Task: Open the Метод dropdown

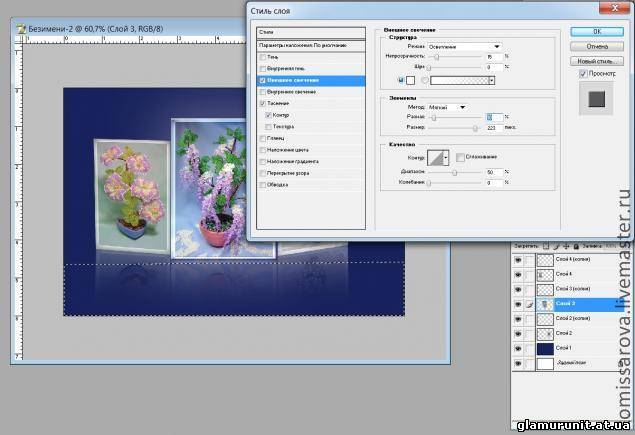Action: pos(447,107)
